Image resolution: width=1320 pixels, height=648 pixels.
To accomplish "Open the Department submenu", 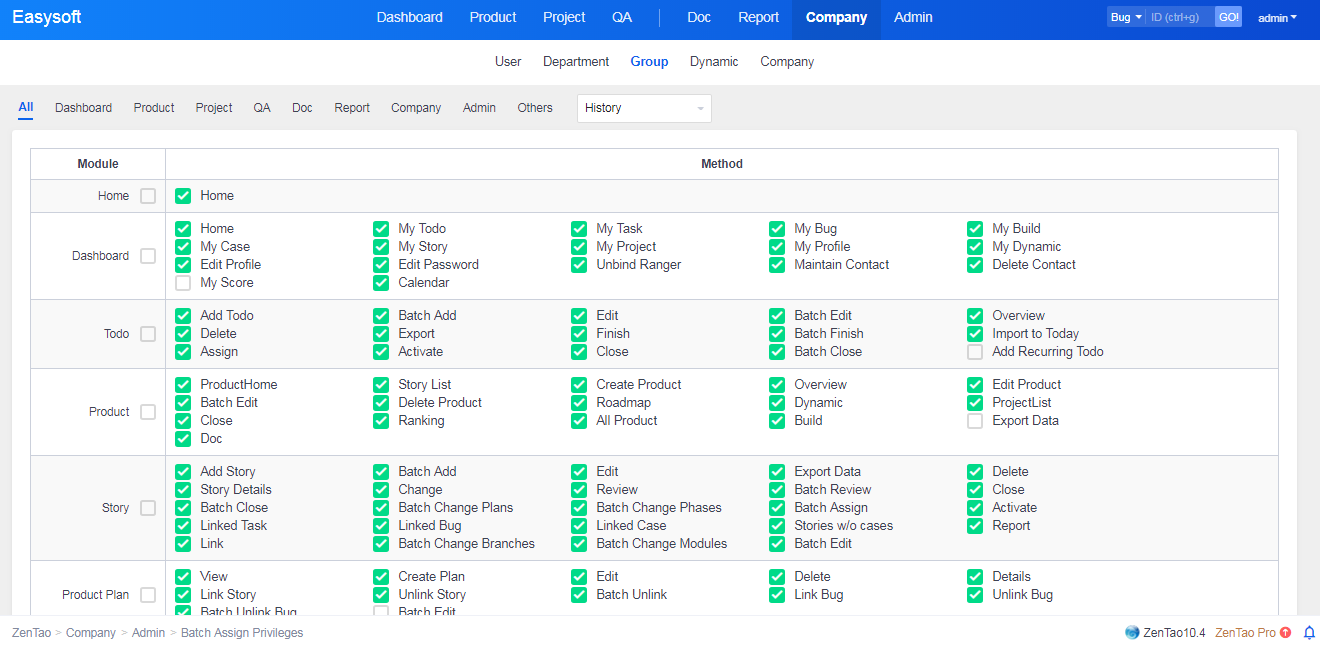I will [576, 62].
